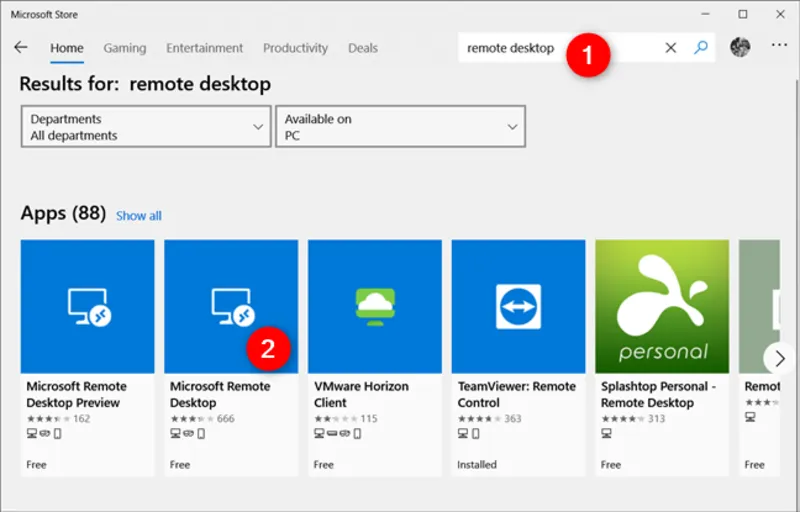Go back using the back arrow
800x512 pixels.
coord(20,47)
